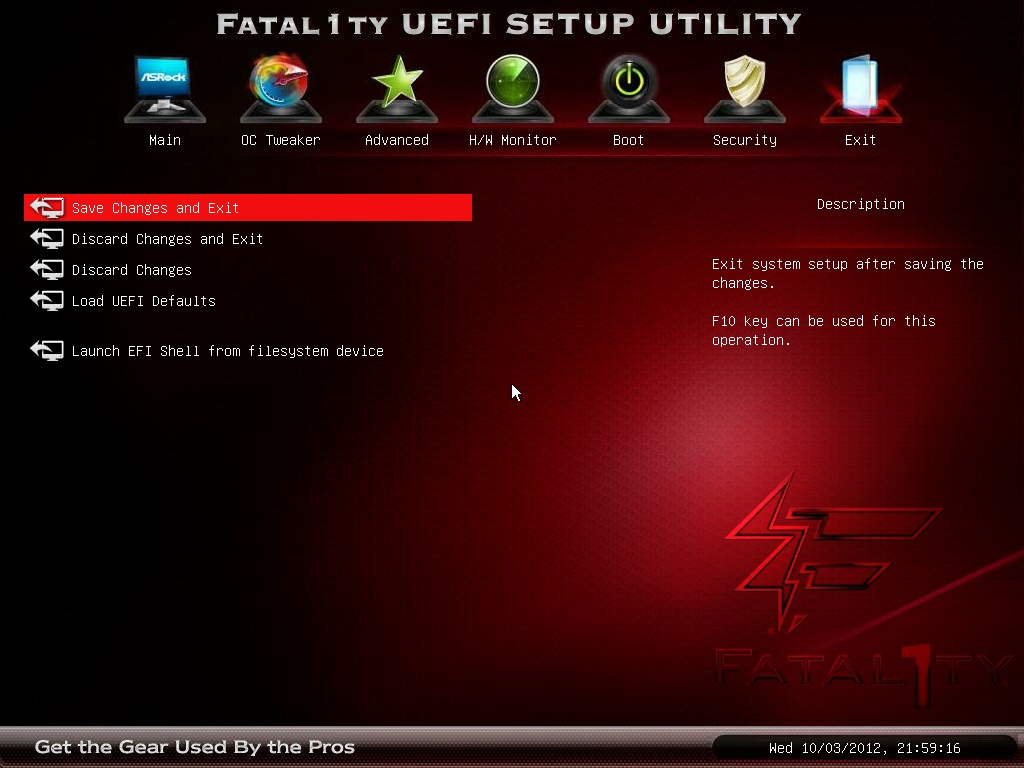This screenshot has height=768, width=1024.
Task: Open the Main section via the ASRock monitor icon
Action: coord(165,89)
